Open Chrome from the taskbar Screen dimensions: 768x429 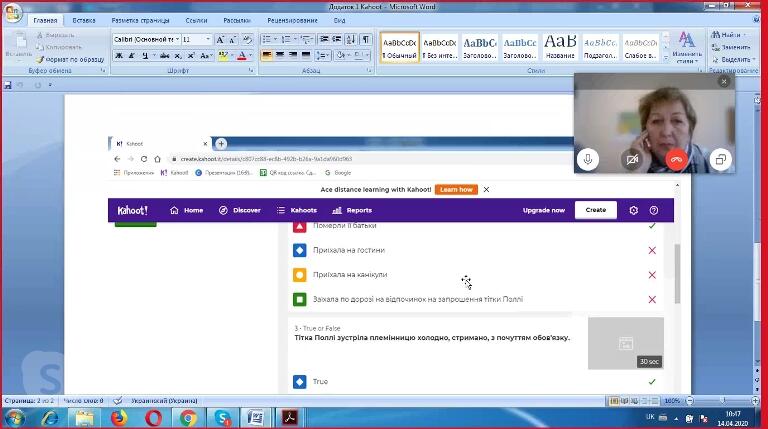(188, 418)
